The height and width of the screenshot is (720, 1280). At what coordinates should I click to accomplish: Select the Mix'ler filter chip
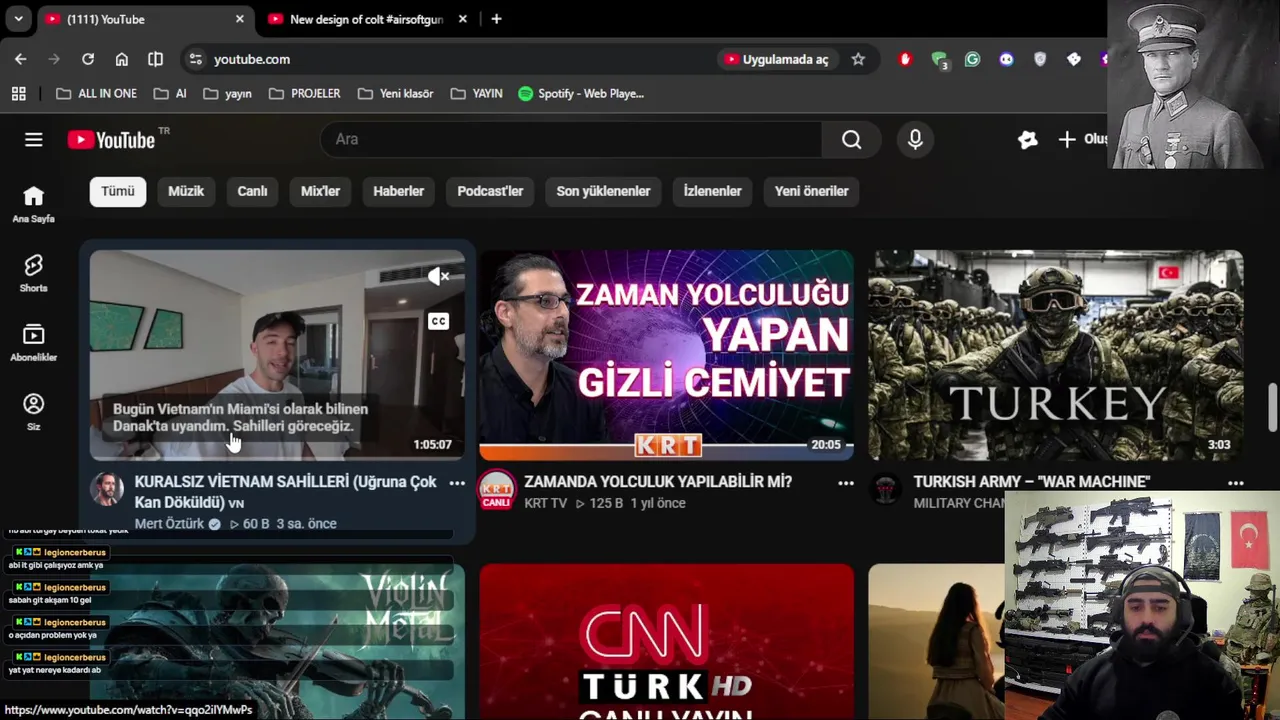coord(320,191)
